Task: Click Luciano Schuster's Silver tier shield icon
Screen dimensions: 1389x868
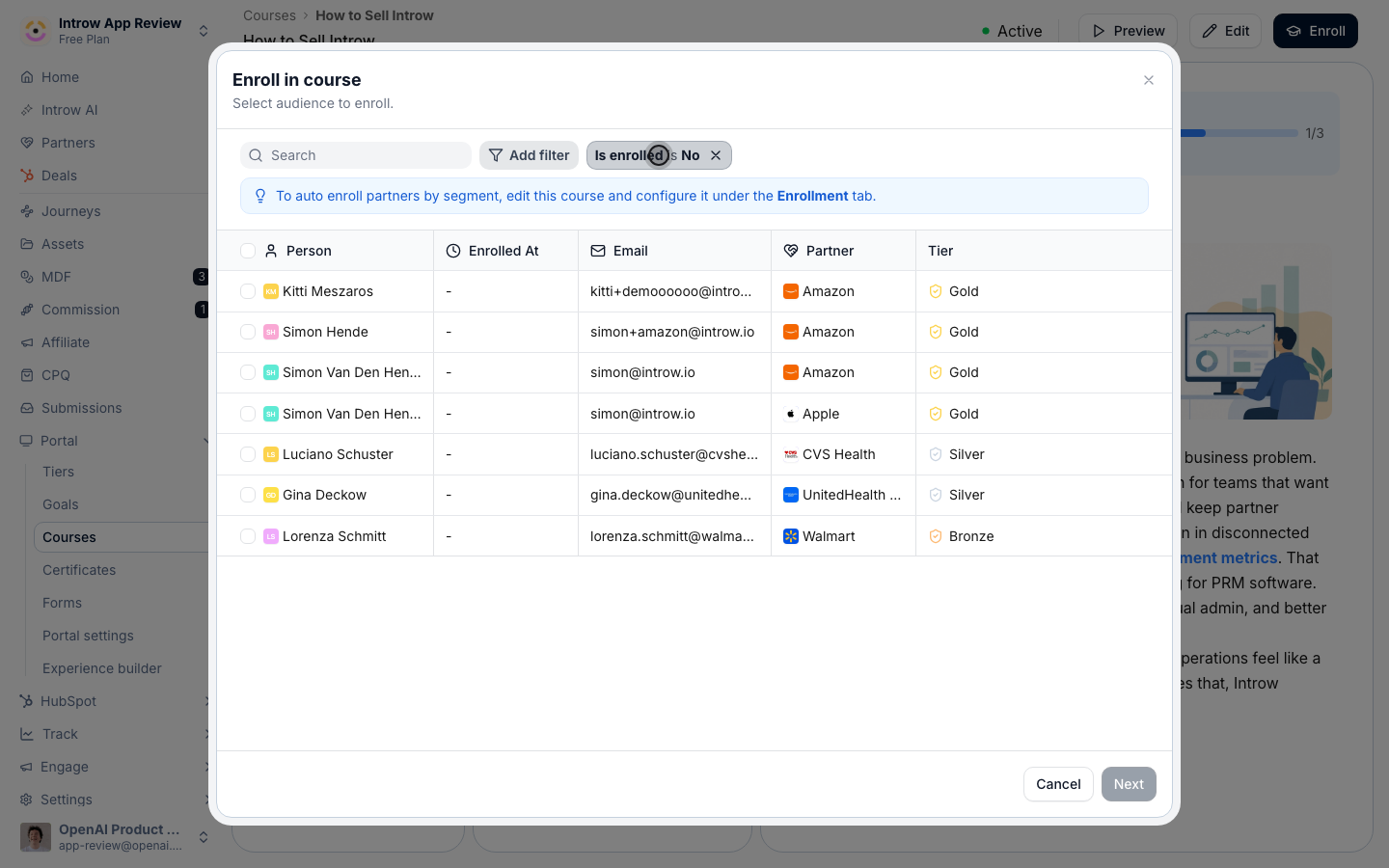Action: click(x=936, y=454)
